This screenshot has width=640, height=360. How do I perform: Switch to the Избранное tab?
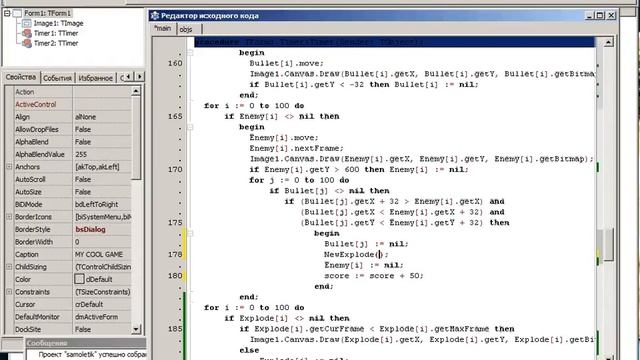pos(96,78)
